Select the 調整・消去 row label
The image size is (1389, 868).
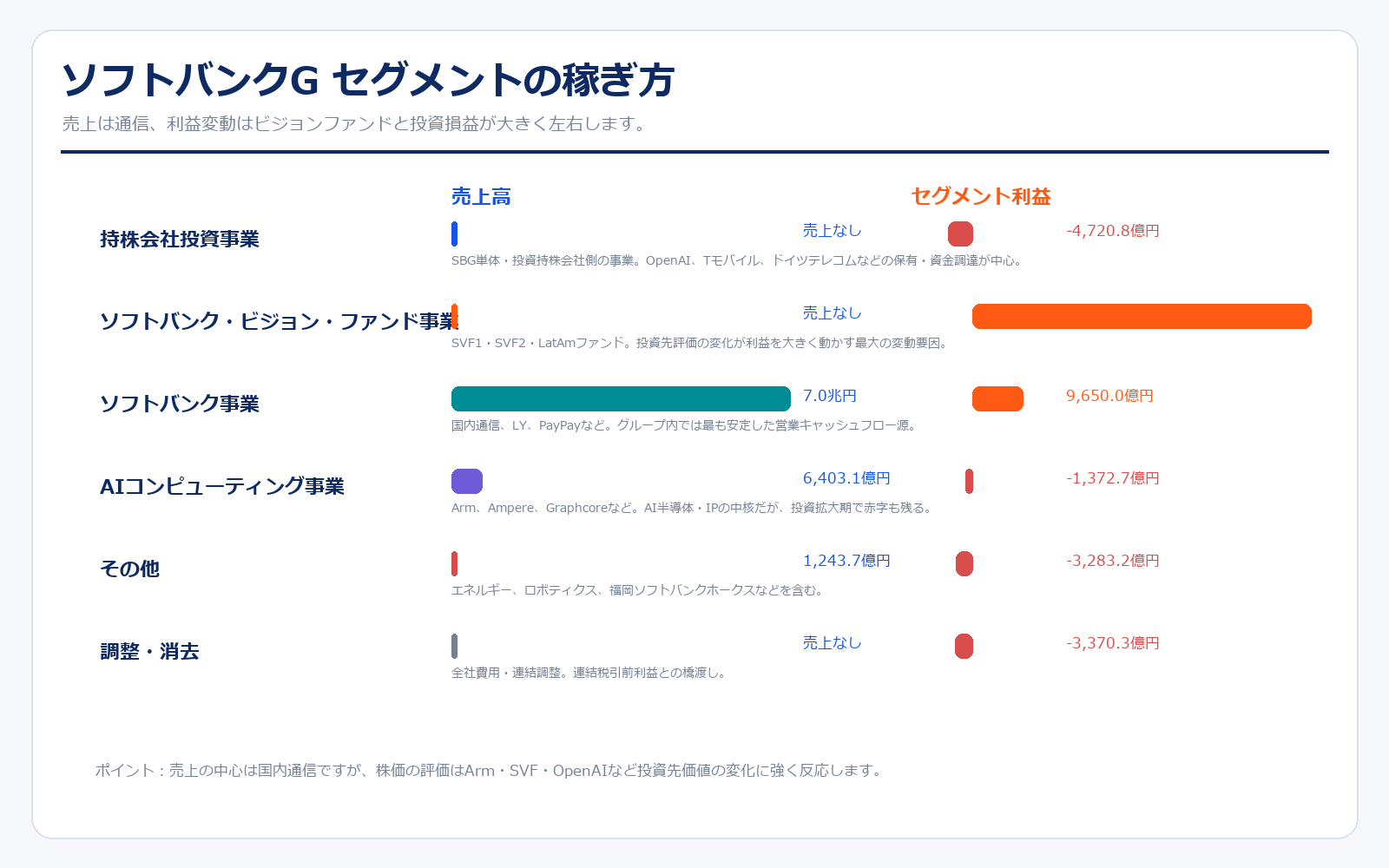pyautogui.click(x=149, y=651)
